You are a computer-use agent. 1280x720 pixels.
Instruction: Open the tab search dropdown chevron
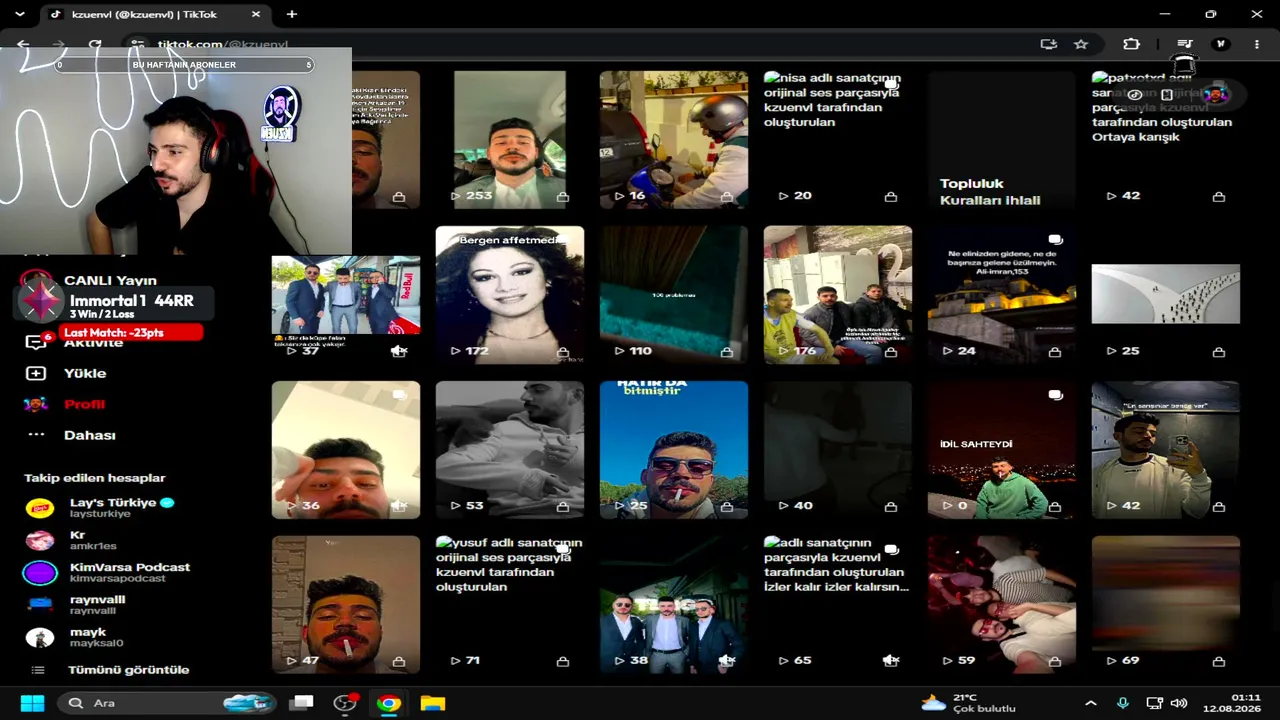(x=19, y=14)
